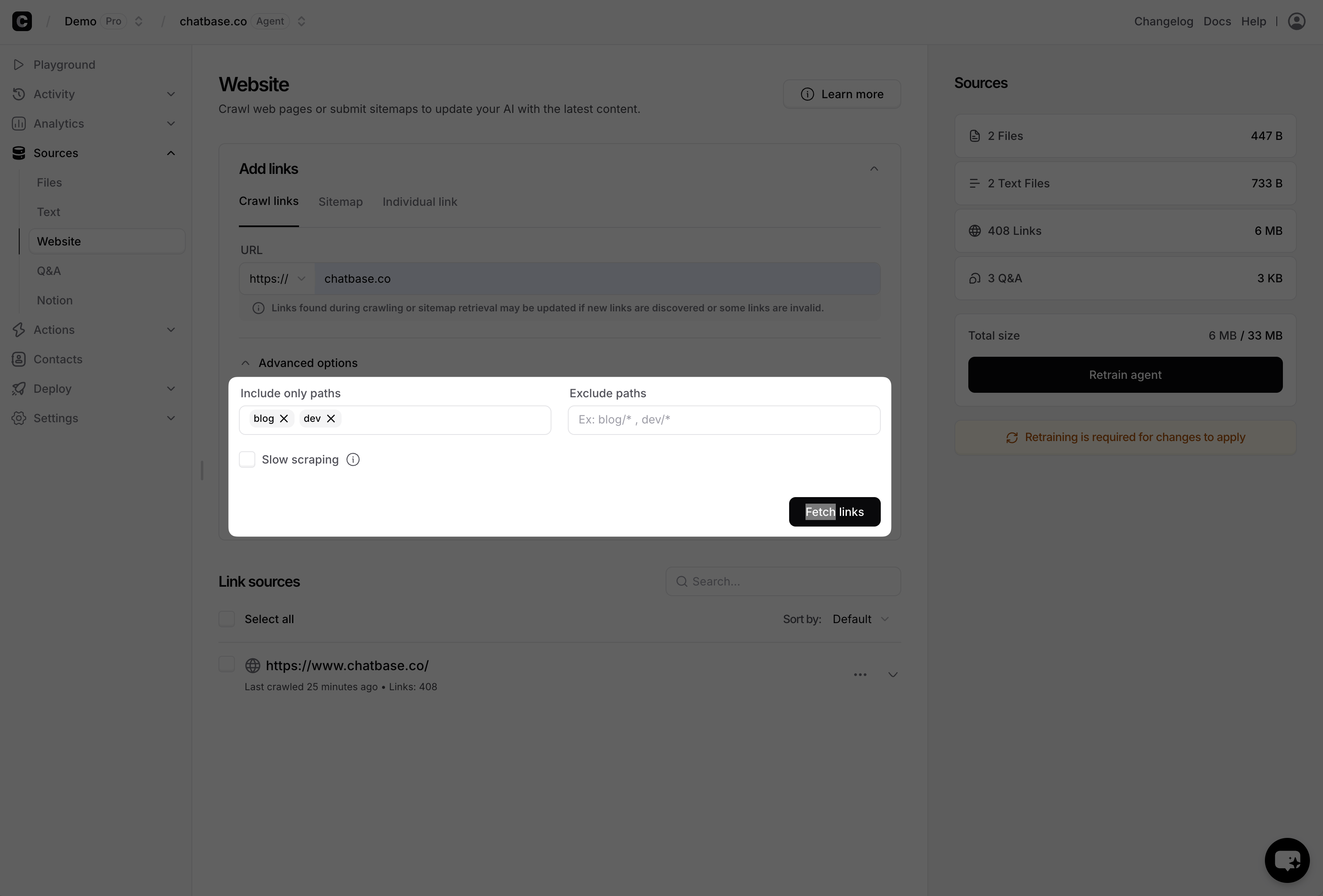The image size is (1323, 896).
Task: Switch to the Sitemap tab
Action: (340, 202)
